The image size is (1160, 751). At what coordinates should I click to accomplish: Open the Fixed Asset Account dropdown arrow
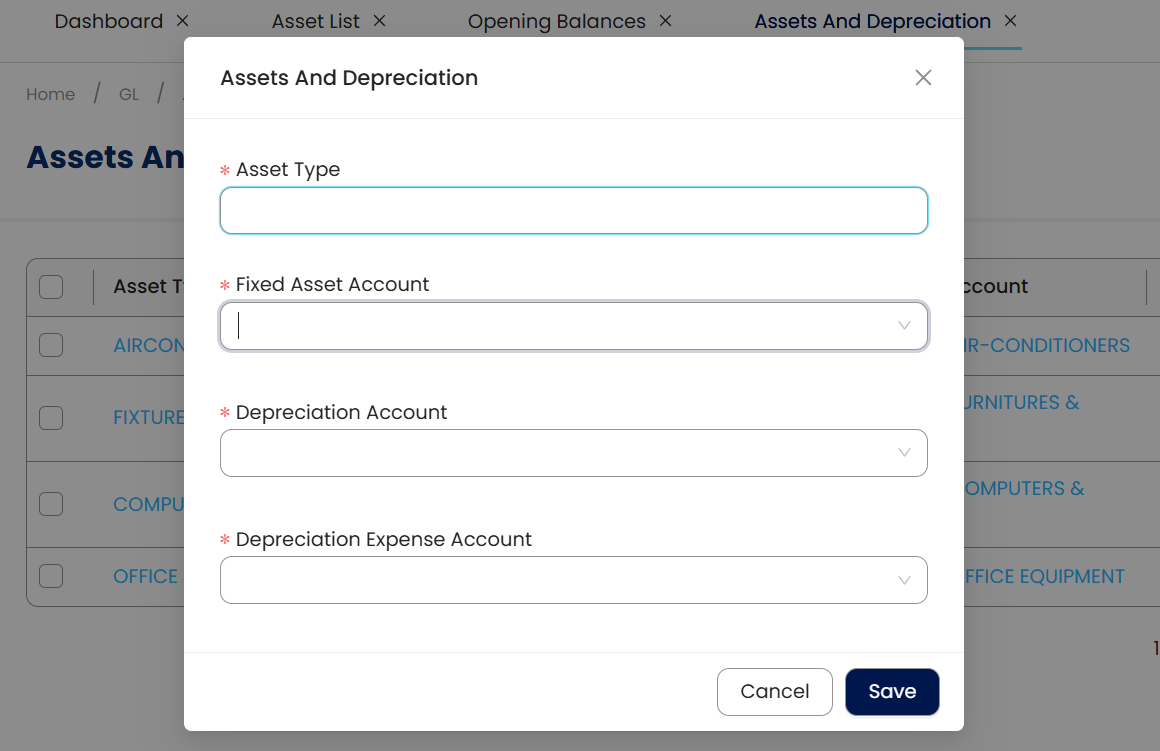(x=903, y=326)
